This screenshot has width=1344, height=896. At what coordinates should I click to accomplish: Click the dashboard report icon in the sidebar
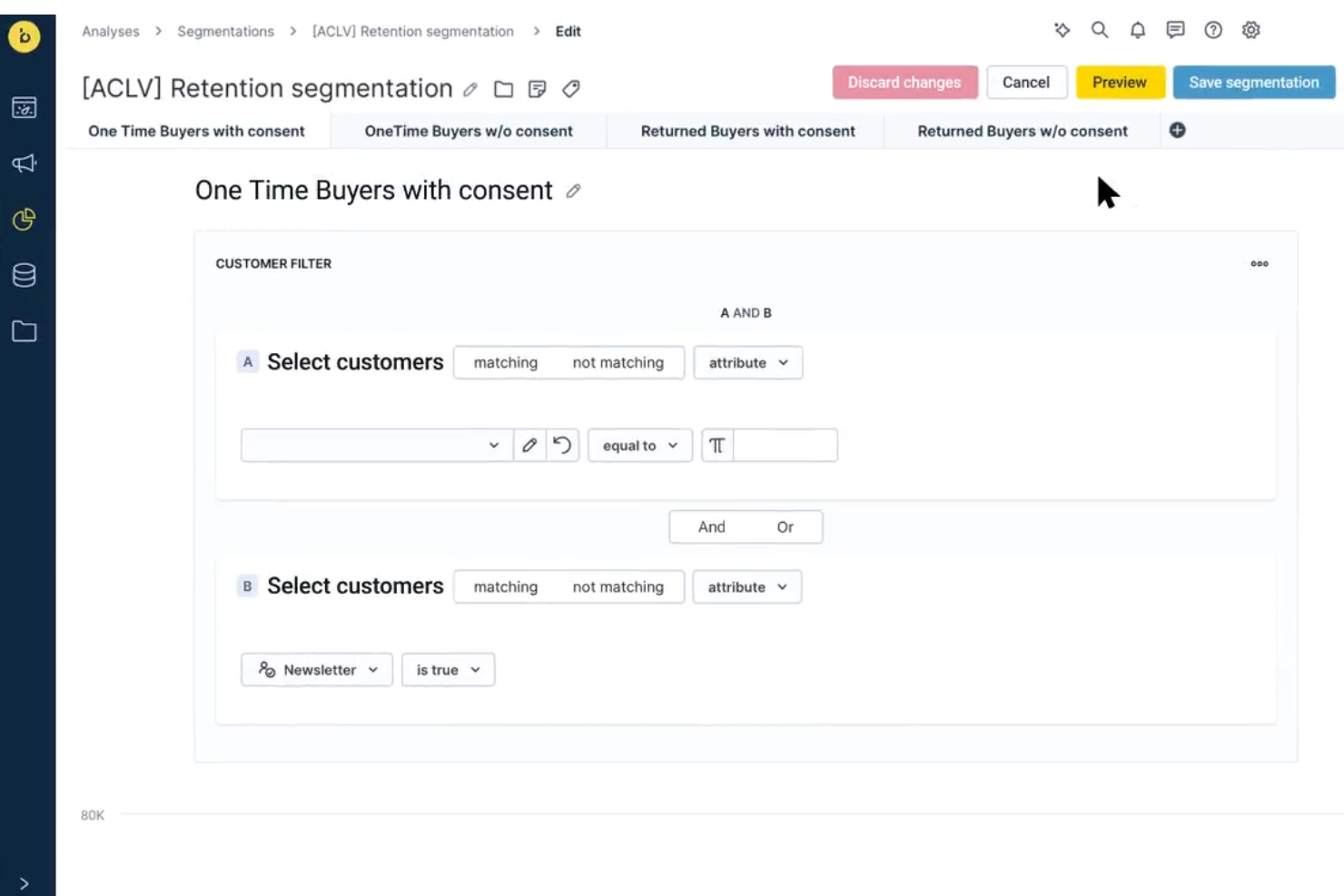coord(24,107)
